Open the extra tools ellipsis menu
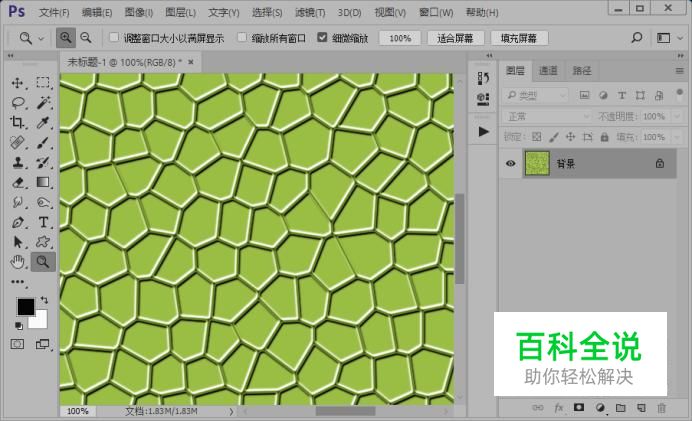This screenshot has height=421, width=692. tap(18, 282)
